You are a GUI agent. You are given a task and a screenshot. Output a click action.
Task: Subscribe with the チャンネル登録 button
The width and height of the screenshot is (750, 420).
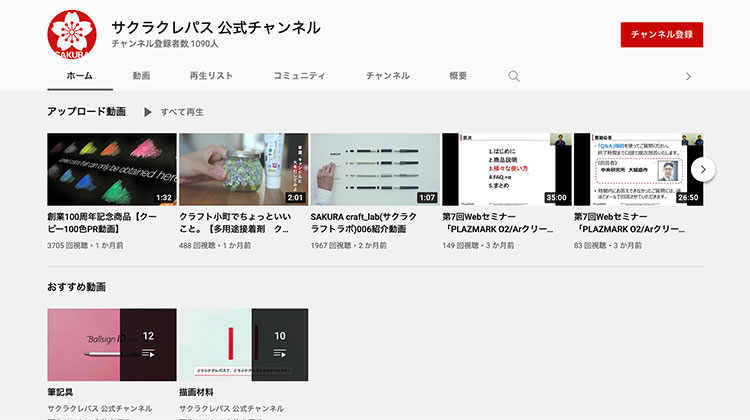(x=662, y=34)
